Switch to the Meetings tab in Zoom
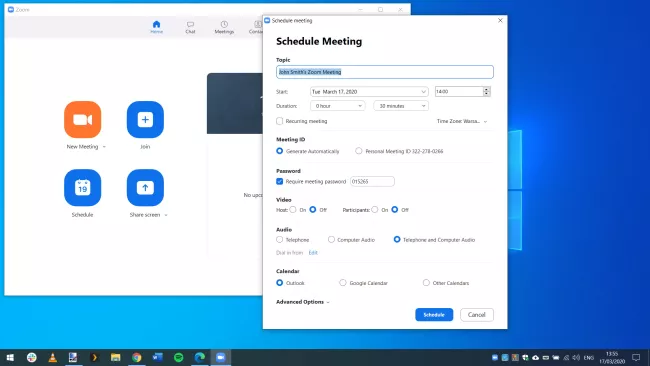This screenshot has width=650, height=366. [224, 27]
